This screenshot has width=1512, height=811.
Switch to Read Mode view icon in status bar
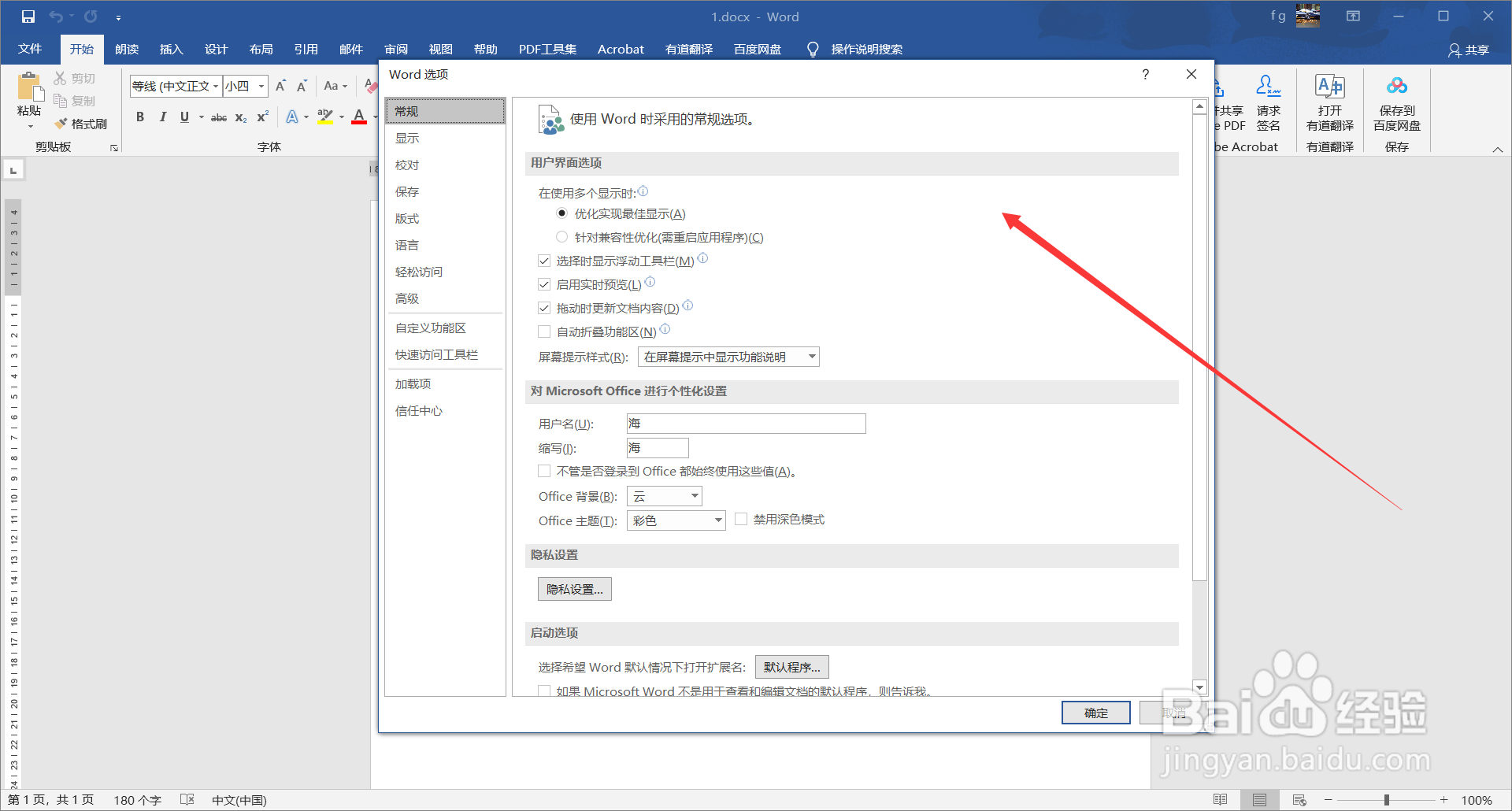1220,800
